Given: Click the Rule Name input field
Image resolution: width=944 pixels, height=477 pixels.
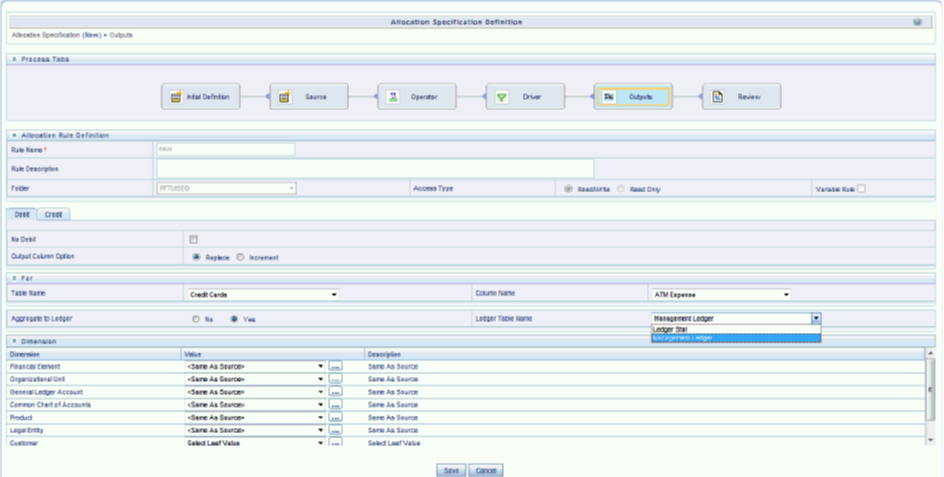Looking at the screenshot, I should click(226, 149).
